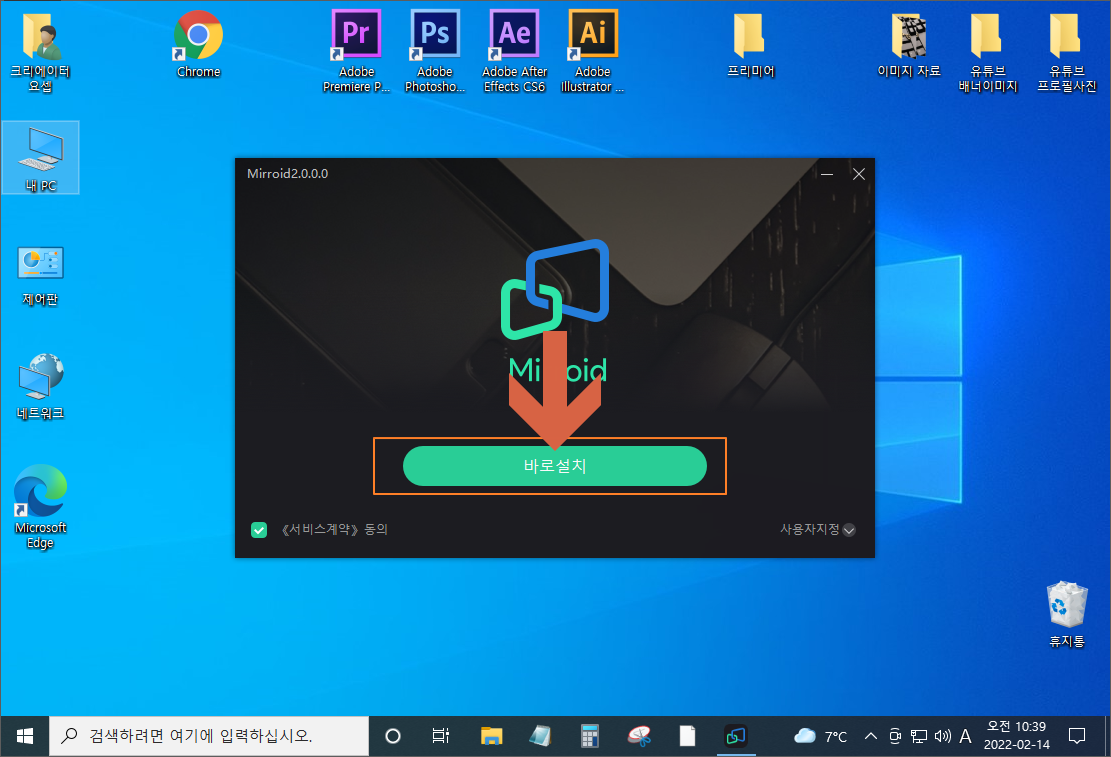Image resolution: width=1111 pixels, height=757 pixels.
Task: Select the Adobe After Effects CS6 shortcut
Action: [x=514, y=52]
